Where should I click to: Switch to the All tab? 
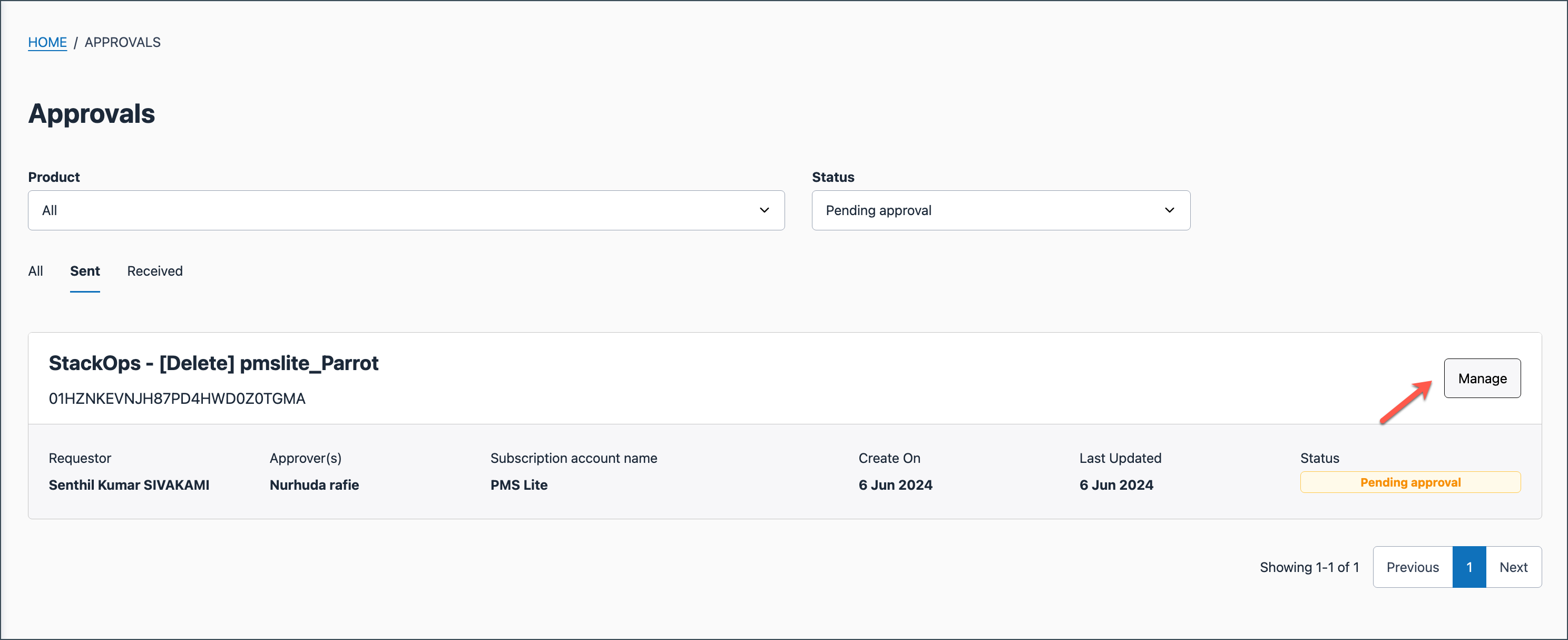[35, 271]
